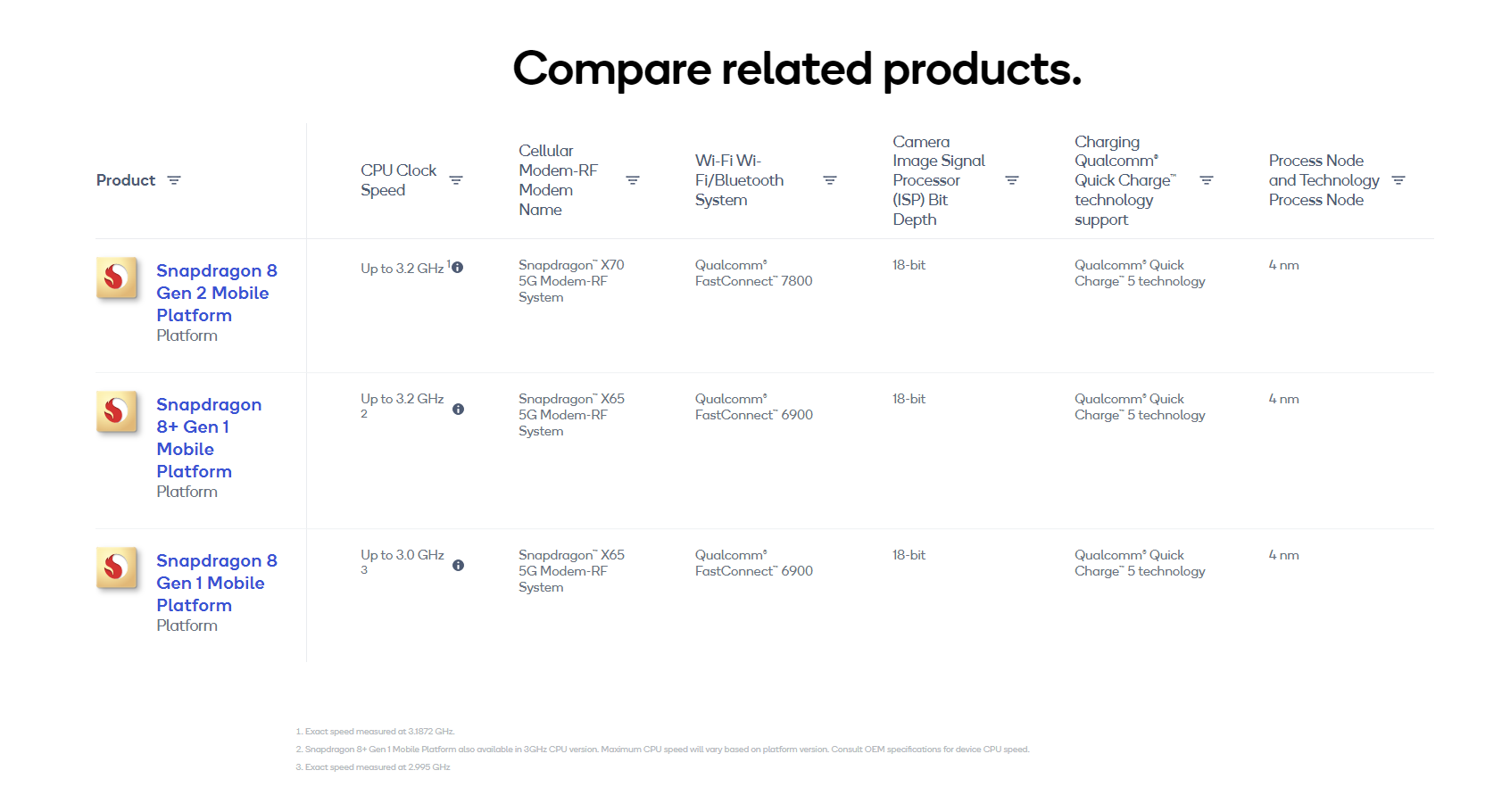
Task: Click the Snapdragon 8+ Gen 1 chip thumbnail
Action: (117, 411)
